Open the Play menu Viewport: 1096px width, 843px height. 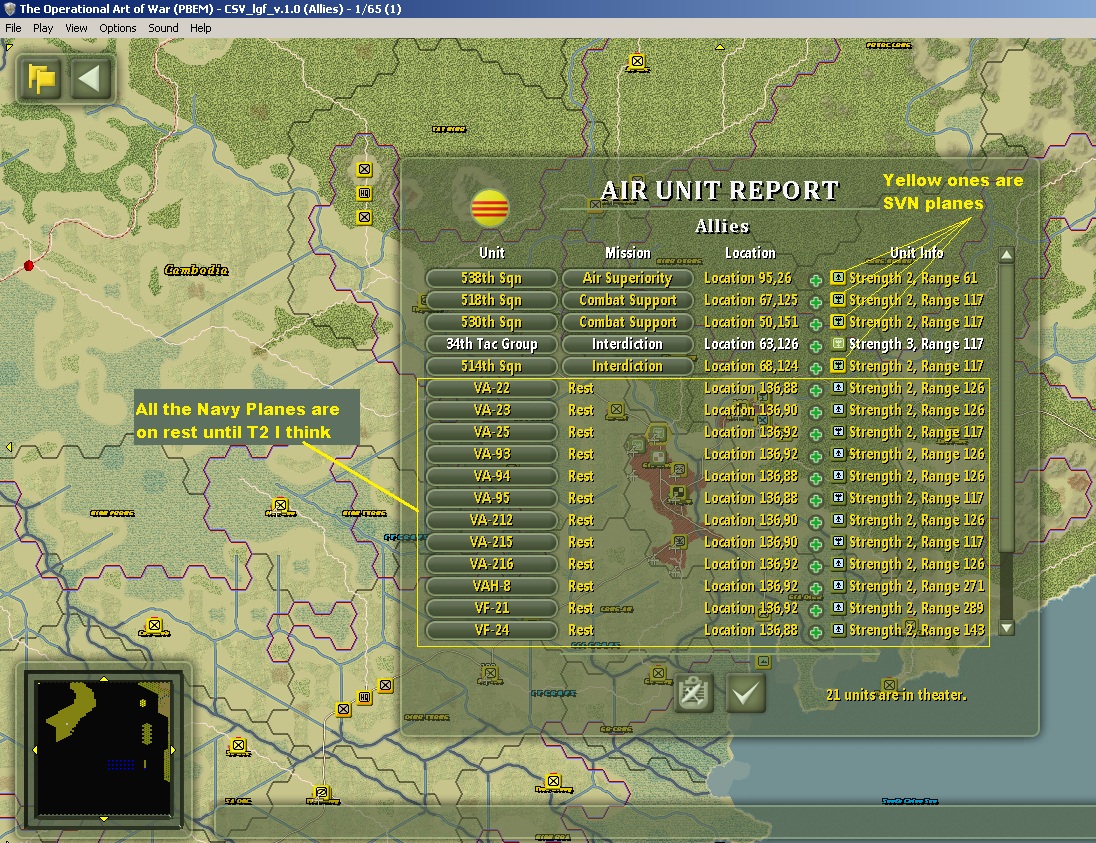tap(43, 28)
